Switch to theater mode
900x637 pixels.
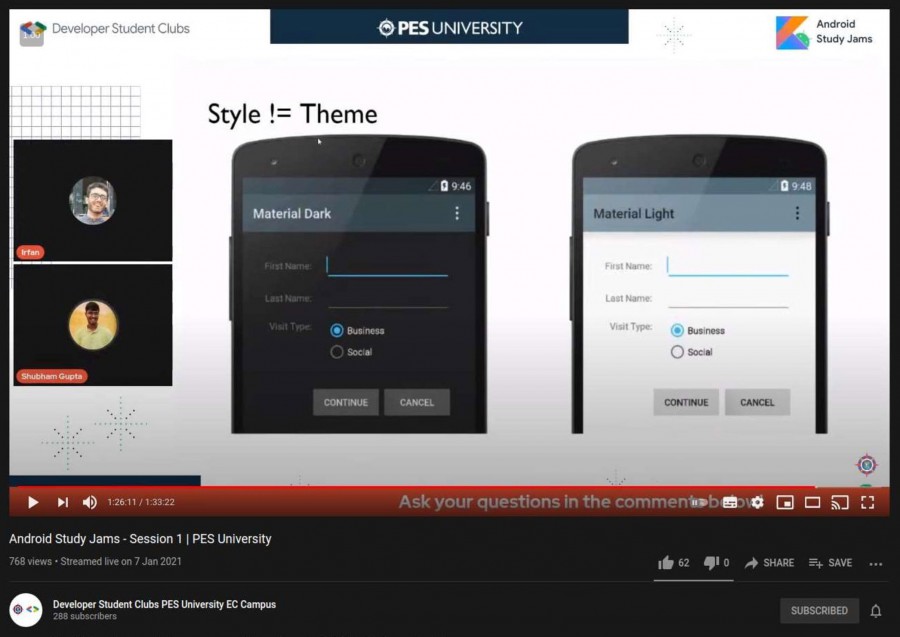(813, 502)
